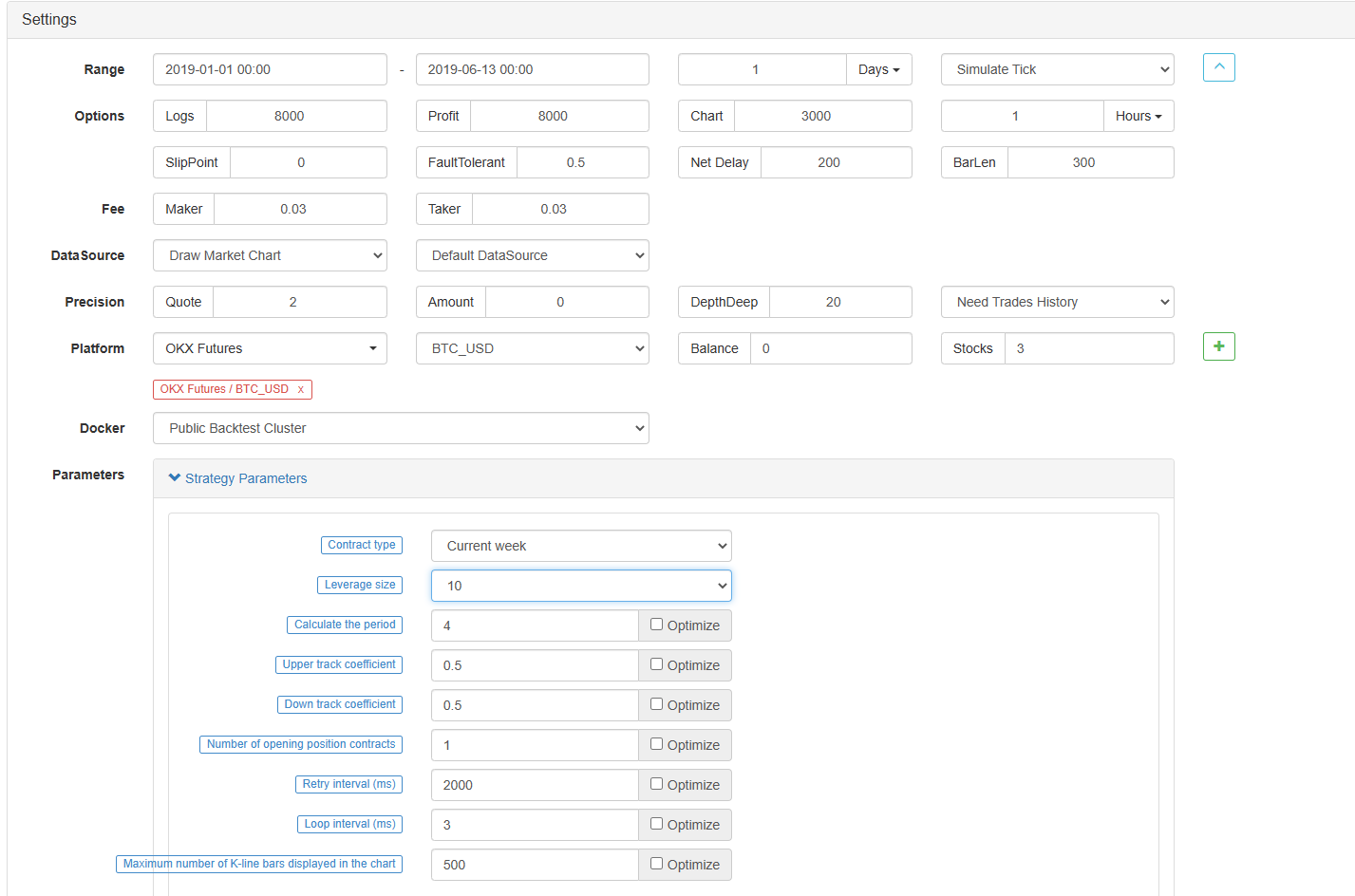The height and width of the screenshot is (896, 1355).
Task: Open the Default DataSource dropdown
Action: (532, 255)
